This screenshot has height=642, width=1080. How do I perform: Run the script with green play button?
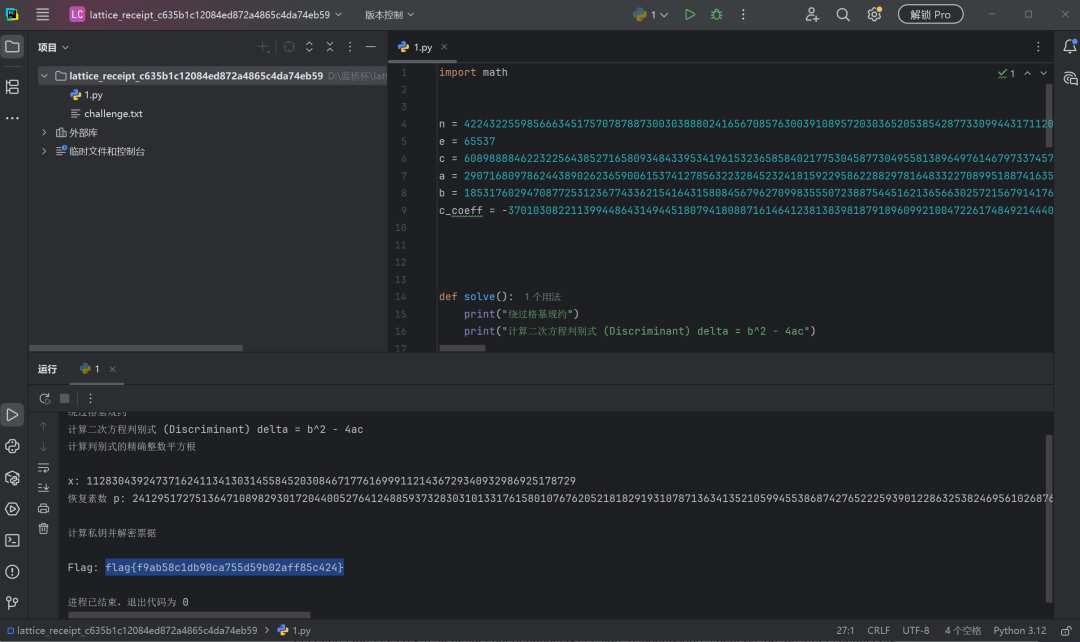pos(689,14)
